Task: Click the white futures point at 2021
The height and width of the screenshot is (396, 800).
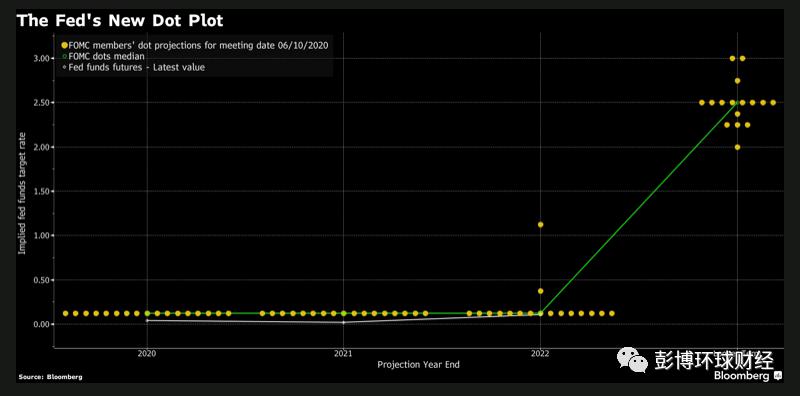Action: pyautogui.click(x=343, y=323)
